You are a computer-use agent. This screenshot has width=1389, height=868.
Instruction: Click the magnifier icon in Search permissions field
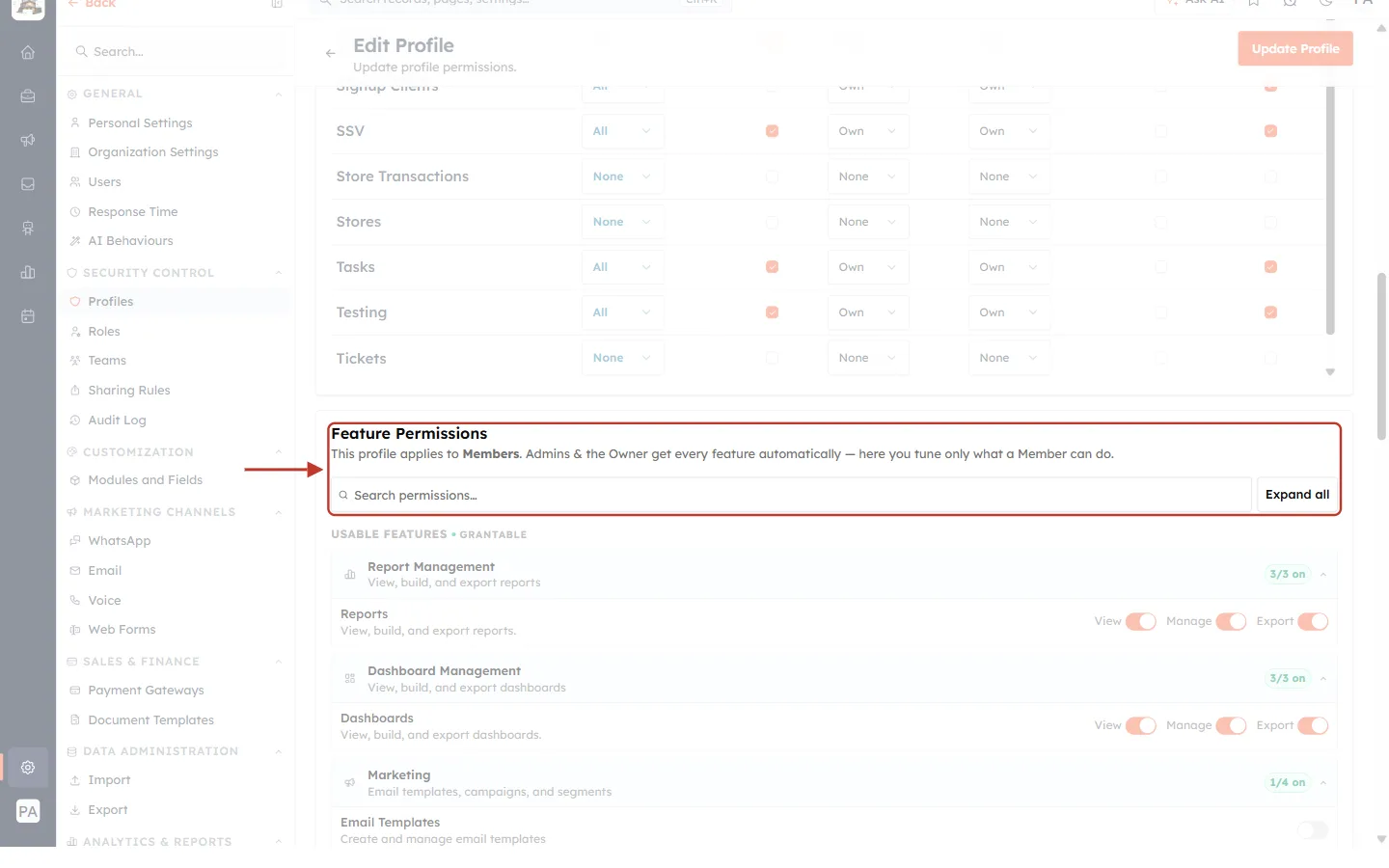[x=343, y=496]
